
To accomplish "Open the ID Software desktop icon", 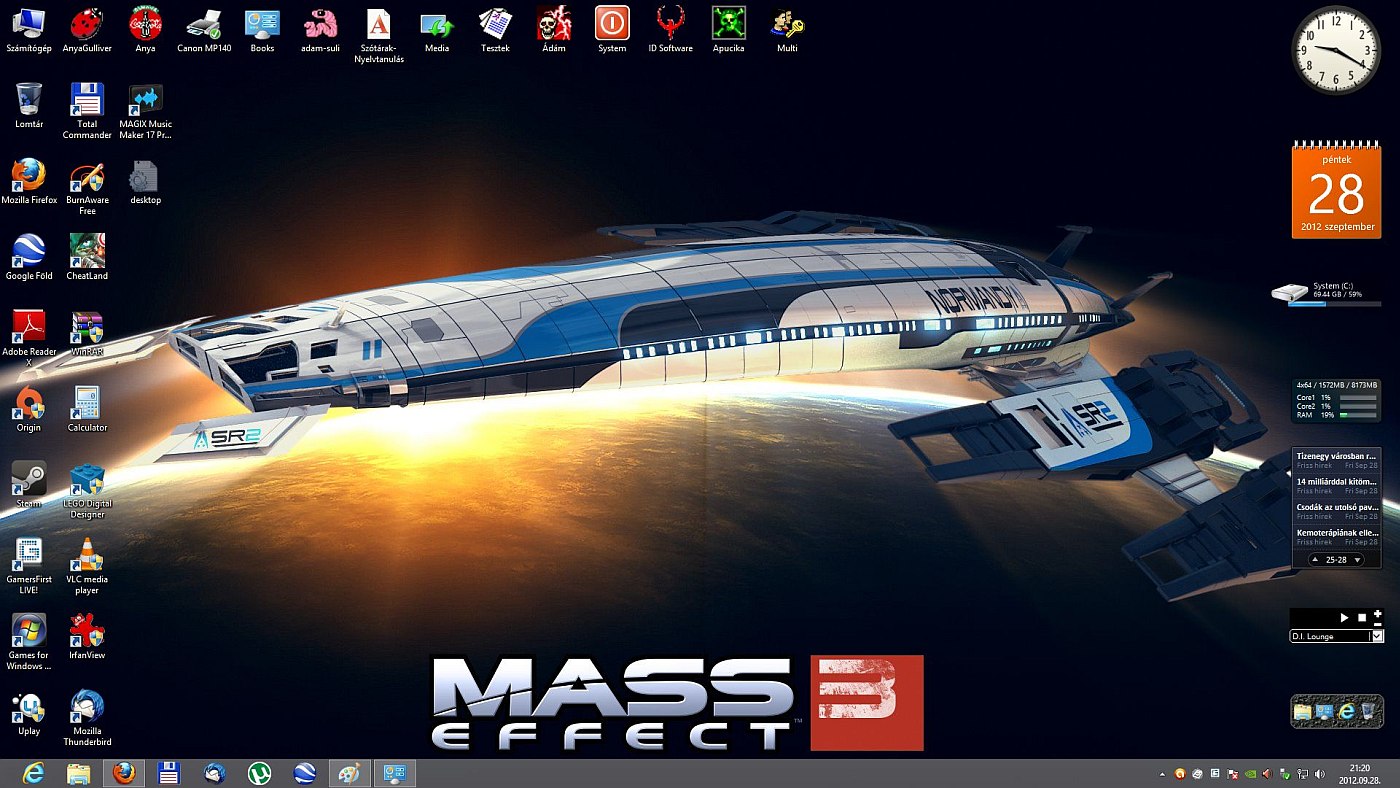I will (670, 30).
